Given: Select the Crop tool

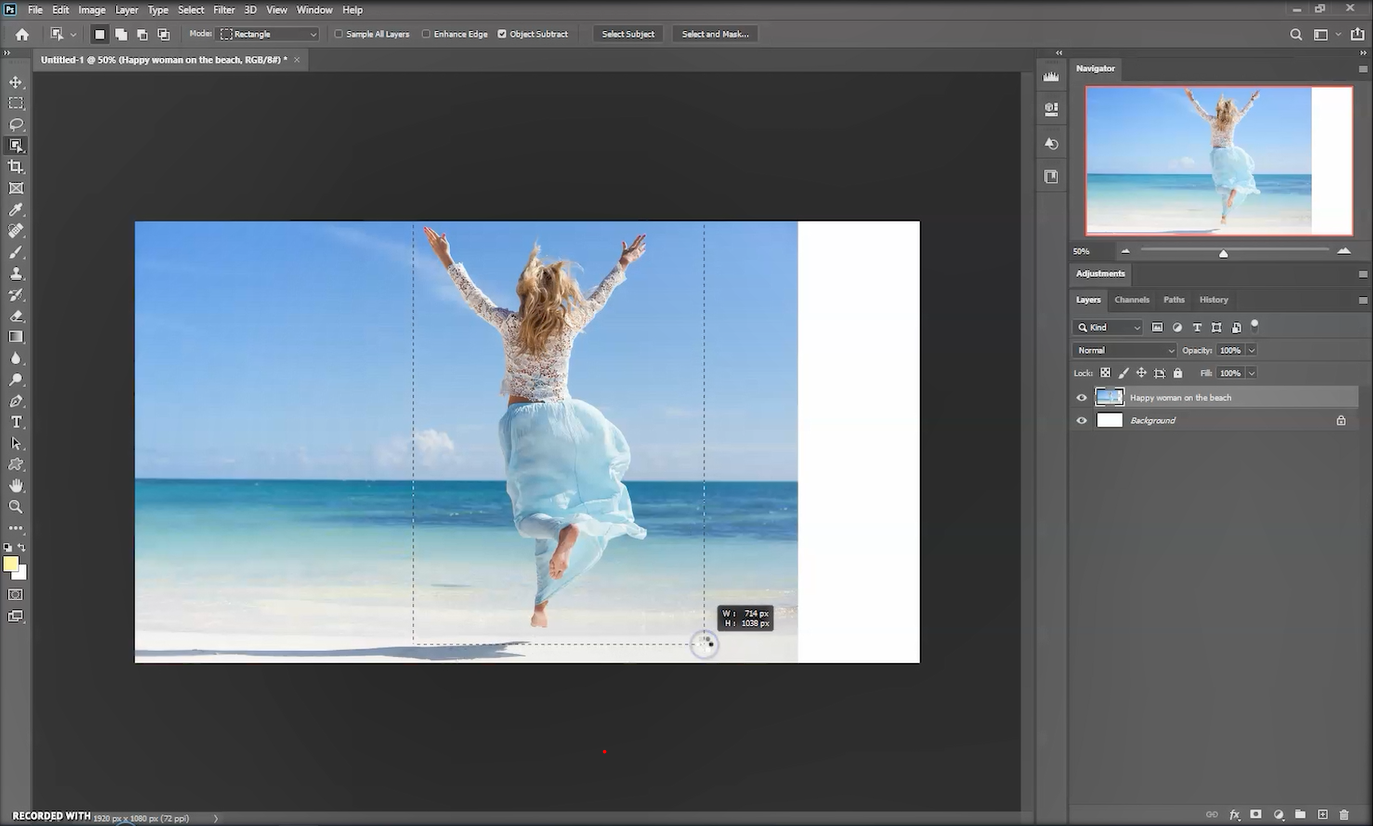Looking at the screenshot, I should [16, 167].
